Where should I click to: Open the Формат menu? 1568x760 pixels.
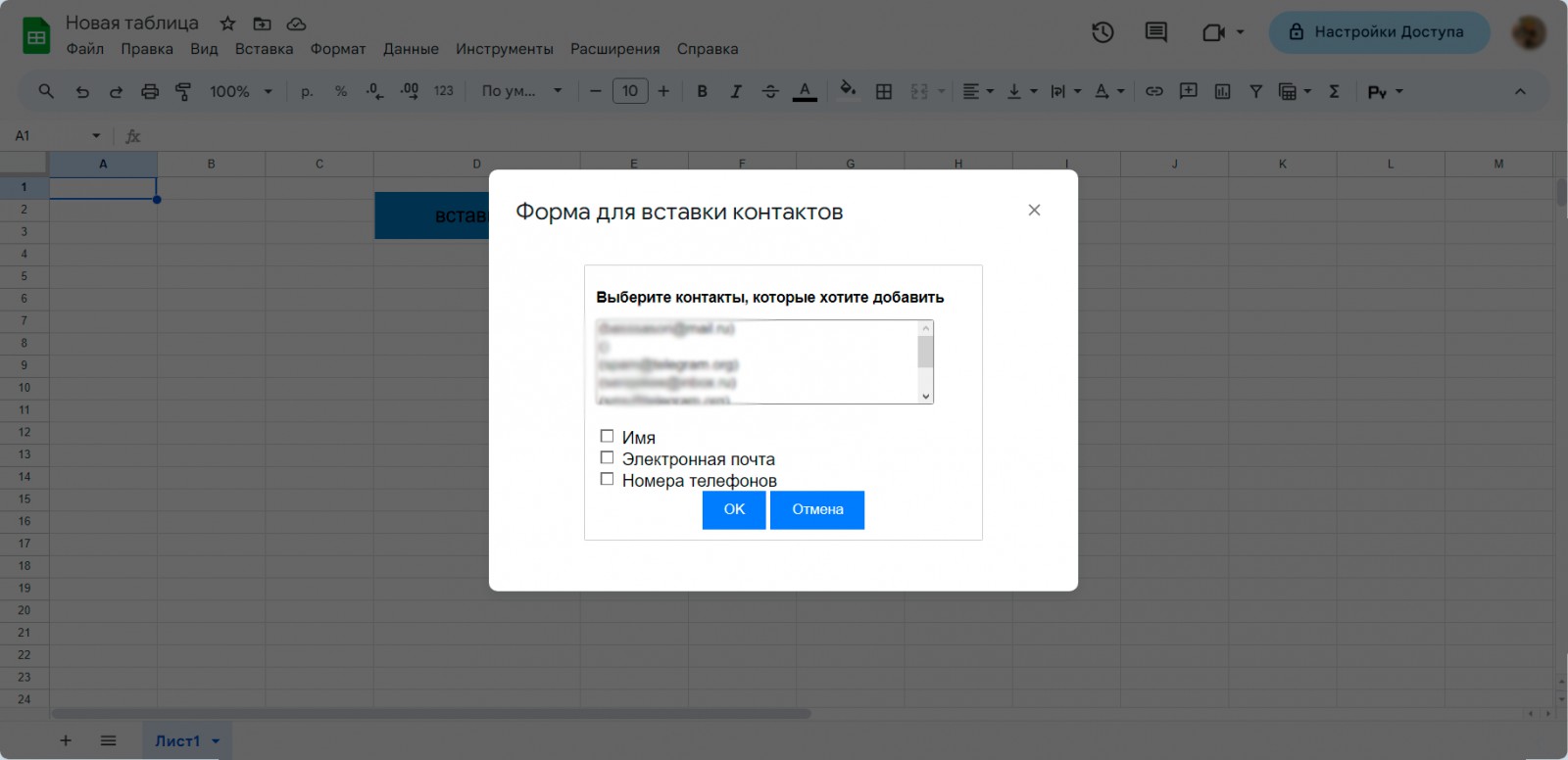click(x=338, y=49)
